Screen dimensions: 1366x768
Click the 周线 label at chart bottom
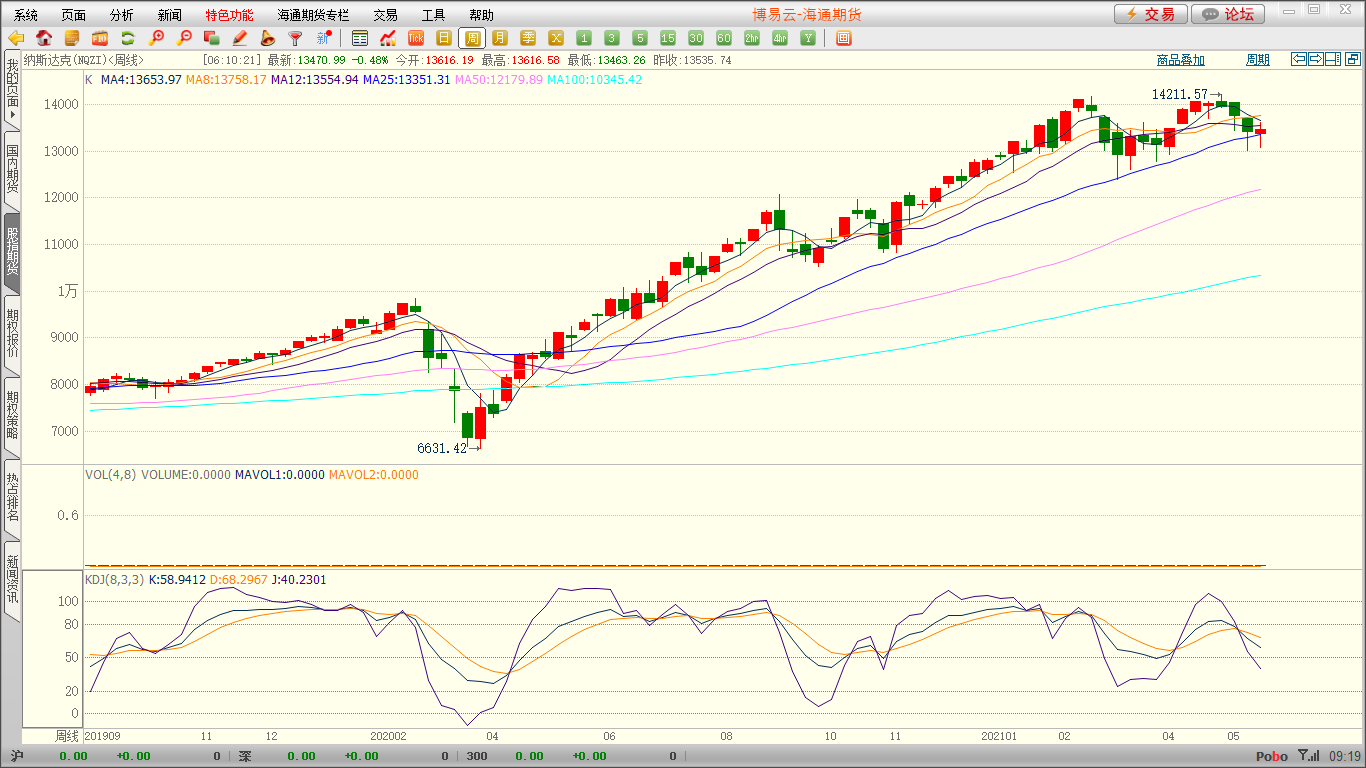(x=67, y=736)
